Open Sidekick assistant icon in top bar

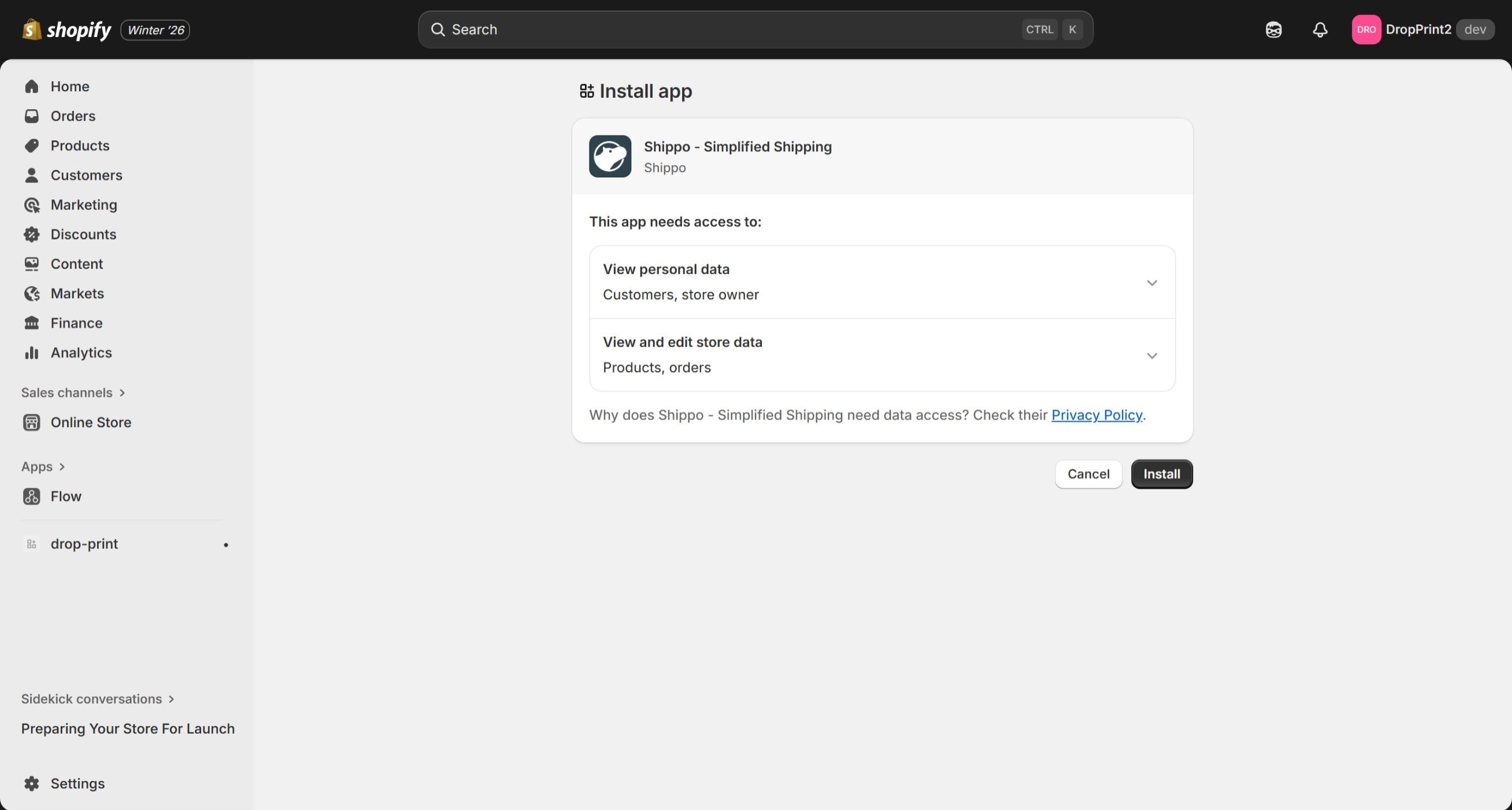click(1274, 29)
